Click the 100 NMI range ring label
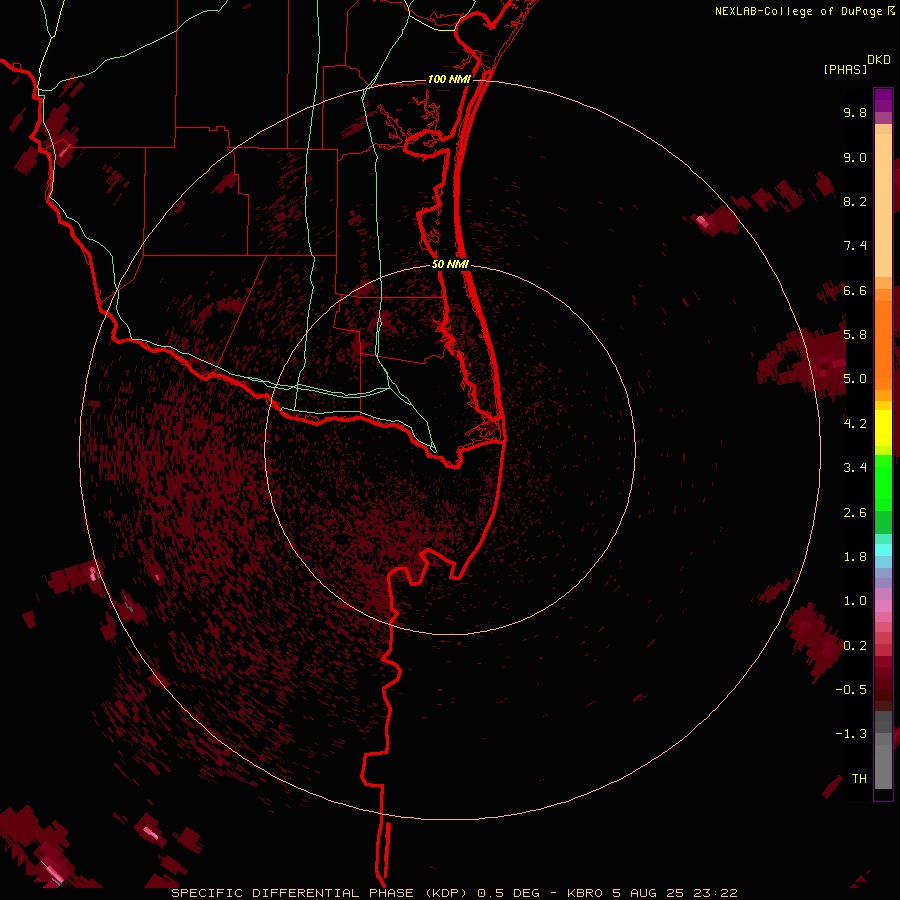The width and height of the screenshot is (900, 900). pos(449,79)
